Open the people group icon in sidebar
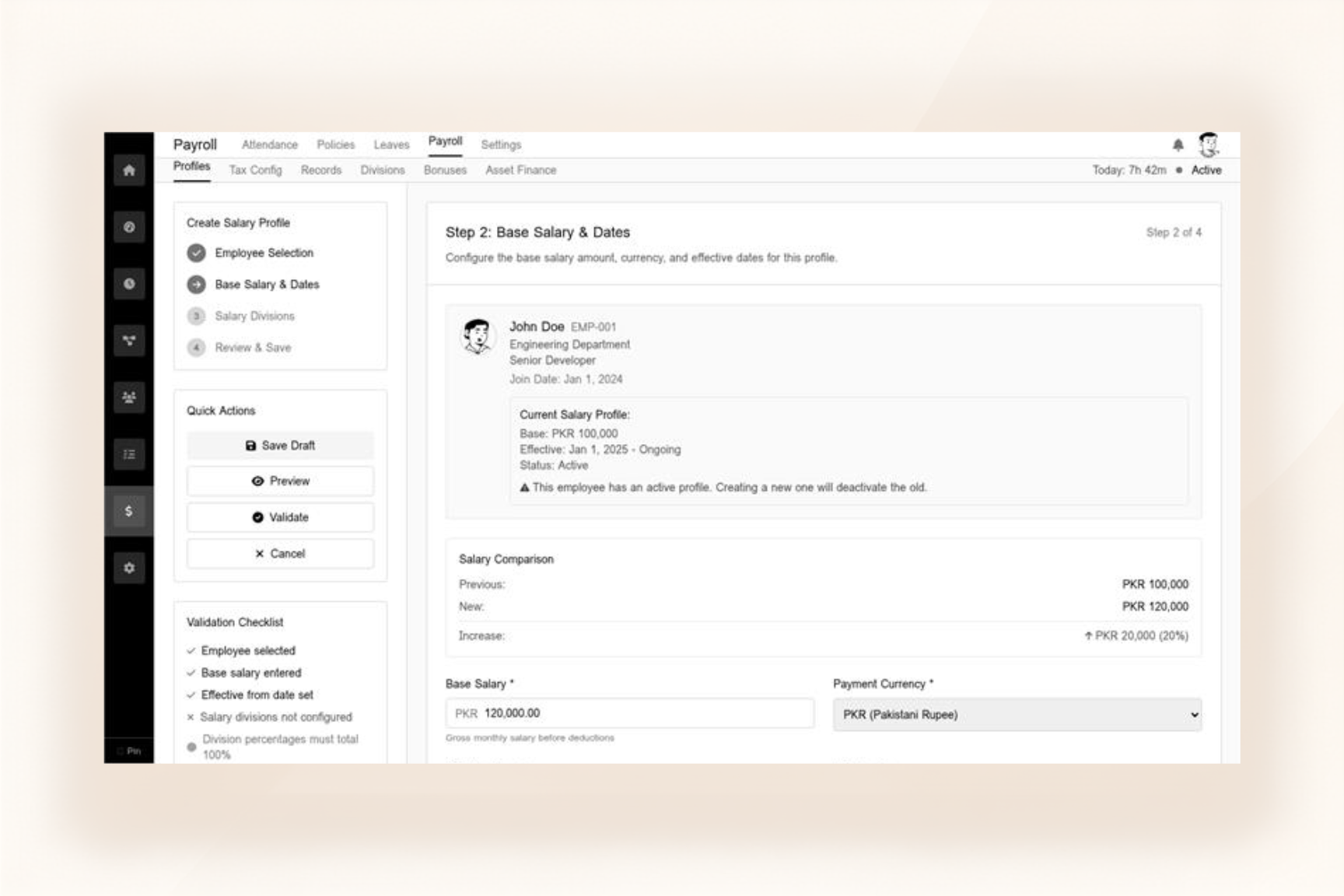The image size is (1344, 896). pos(129,397)
